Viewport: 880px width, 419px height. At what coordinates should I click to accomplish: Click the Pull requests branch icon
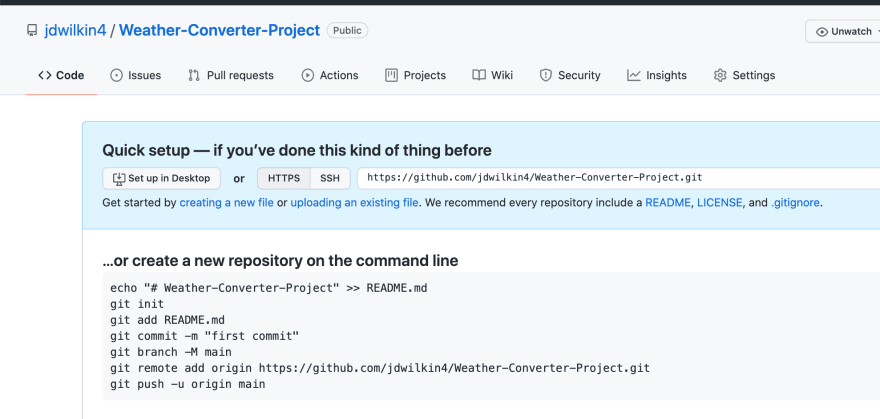pyautogui.click(x=194, y=75)
